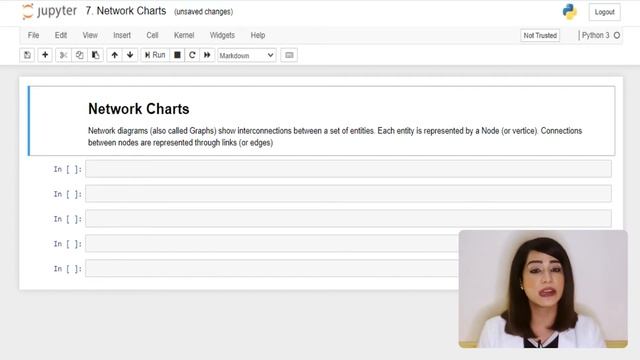
Task: Open the command palette keyboard icon
Action: [x=289, y=55]
